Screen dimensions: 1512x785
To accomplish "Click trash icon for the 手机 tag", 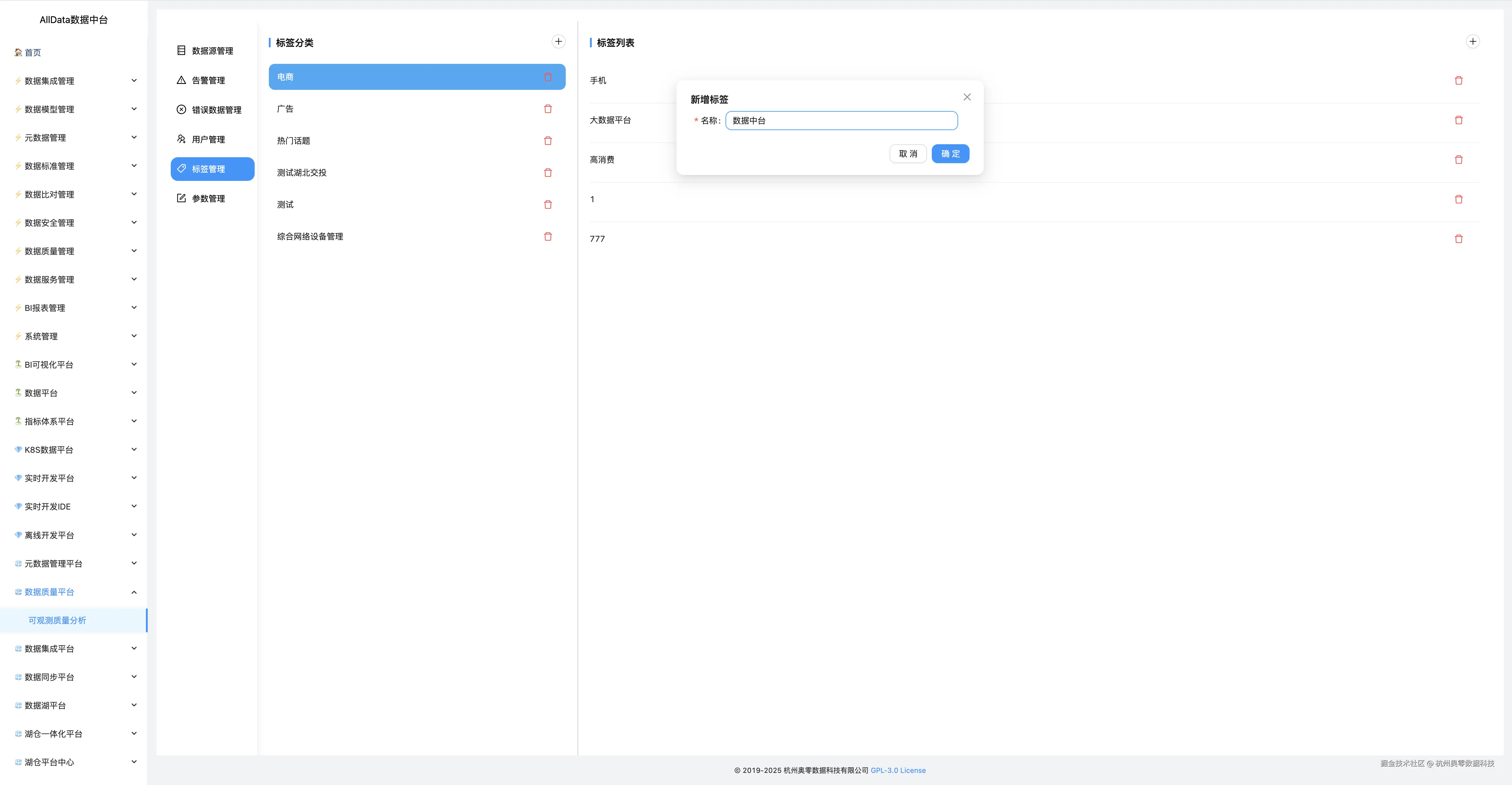I will (1458, 81).
